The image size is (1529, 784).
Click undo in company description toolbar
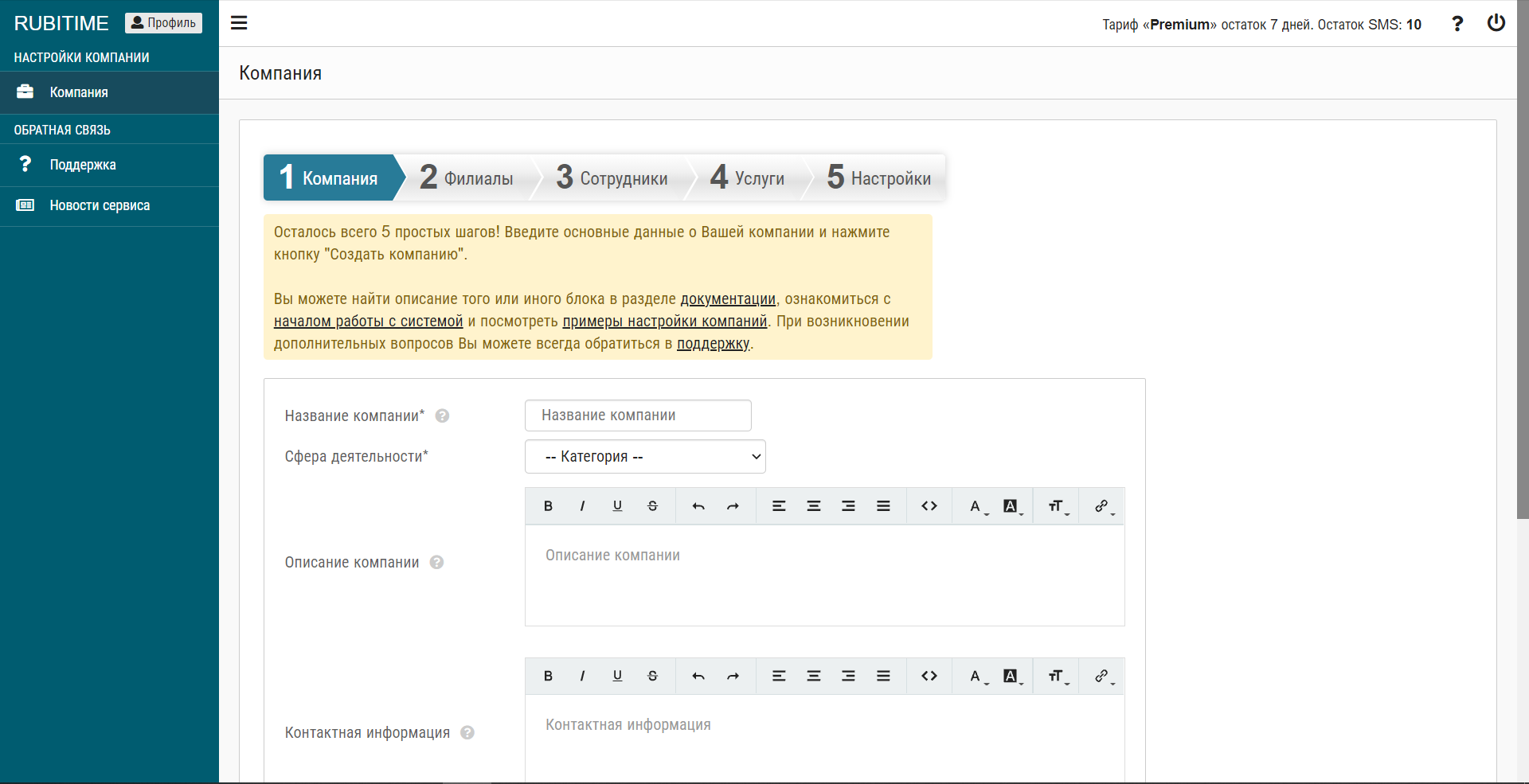coord(698,506)
